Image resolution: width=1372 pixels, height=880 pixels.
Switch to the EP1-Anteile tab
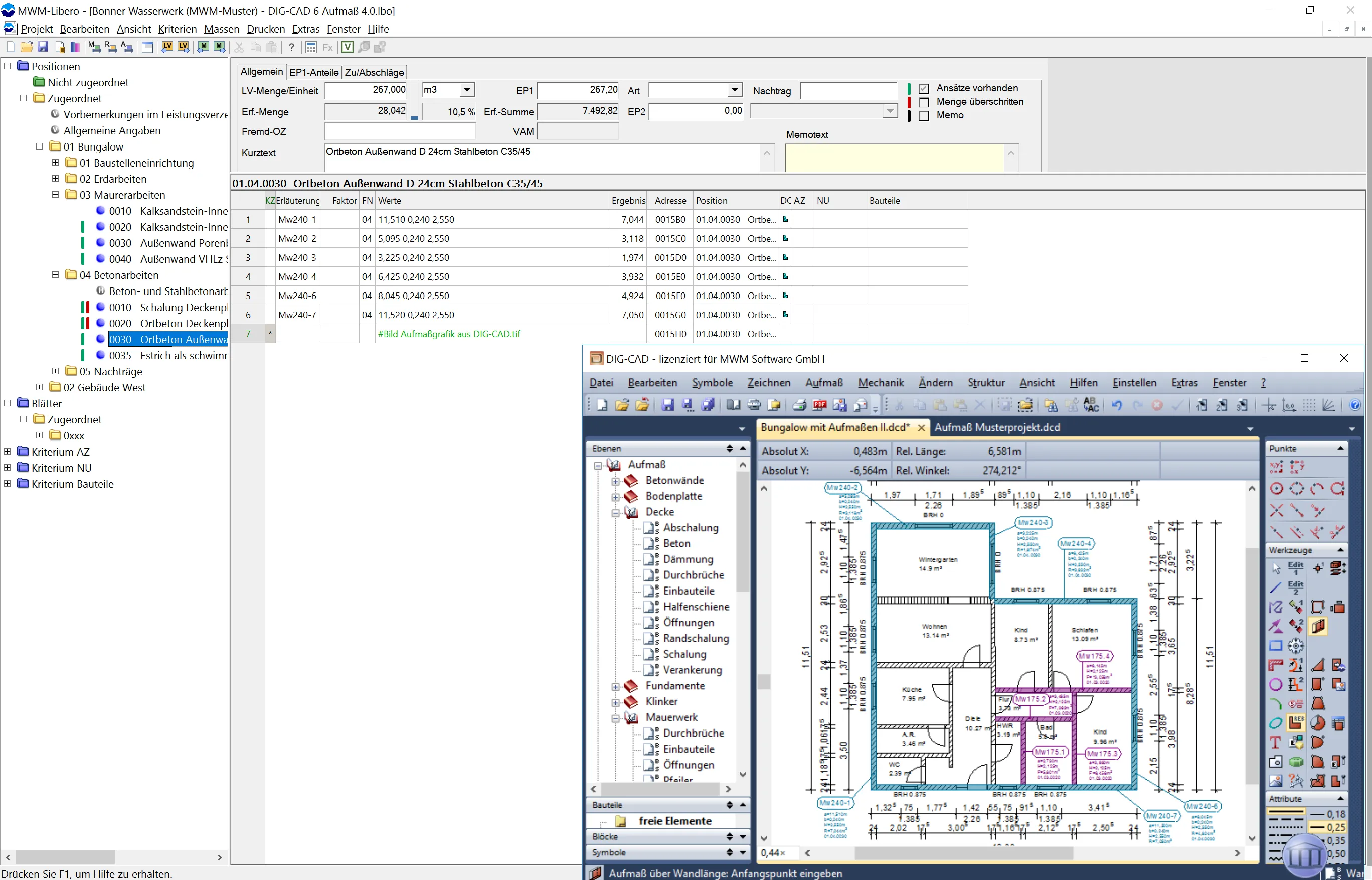point(314,73)
